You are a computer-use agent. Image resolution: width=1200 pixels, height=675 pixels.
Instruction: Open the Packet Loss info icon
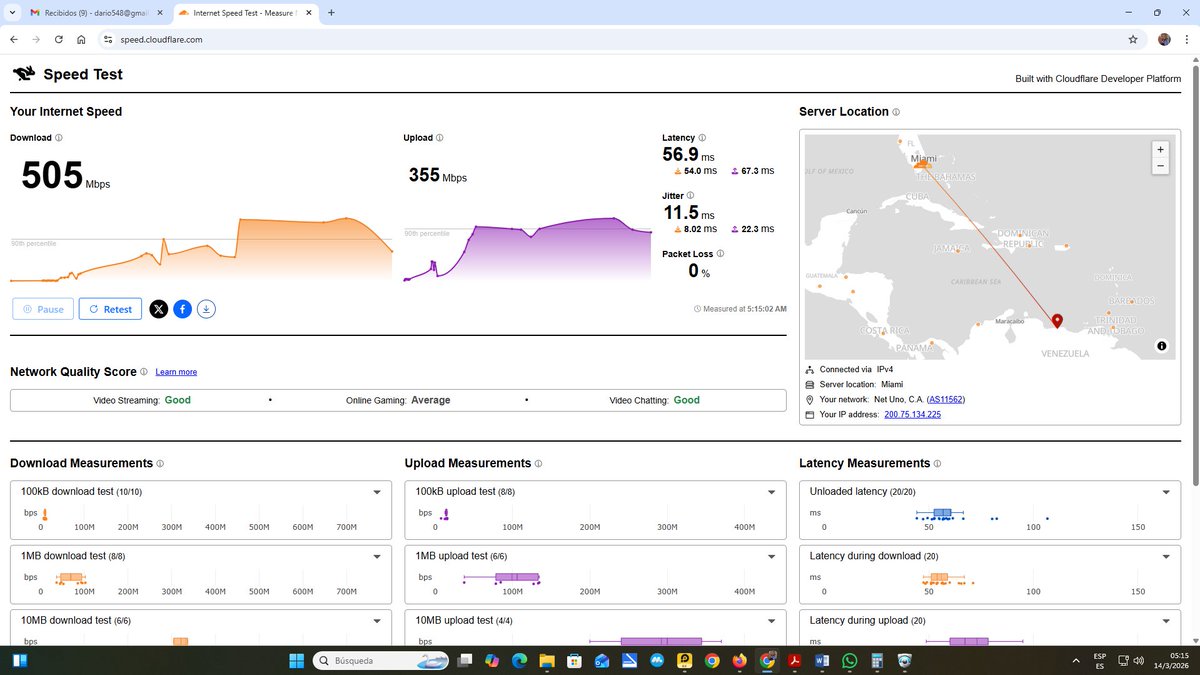point(720,254)
